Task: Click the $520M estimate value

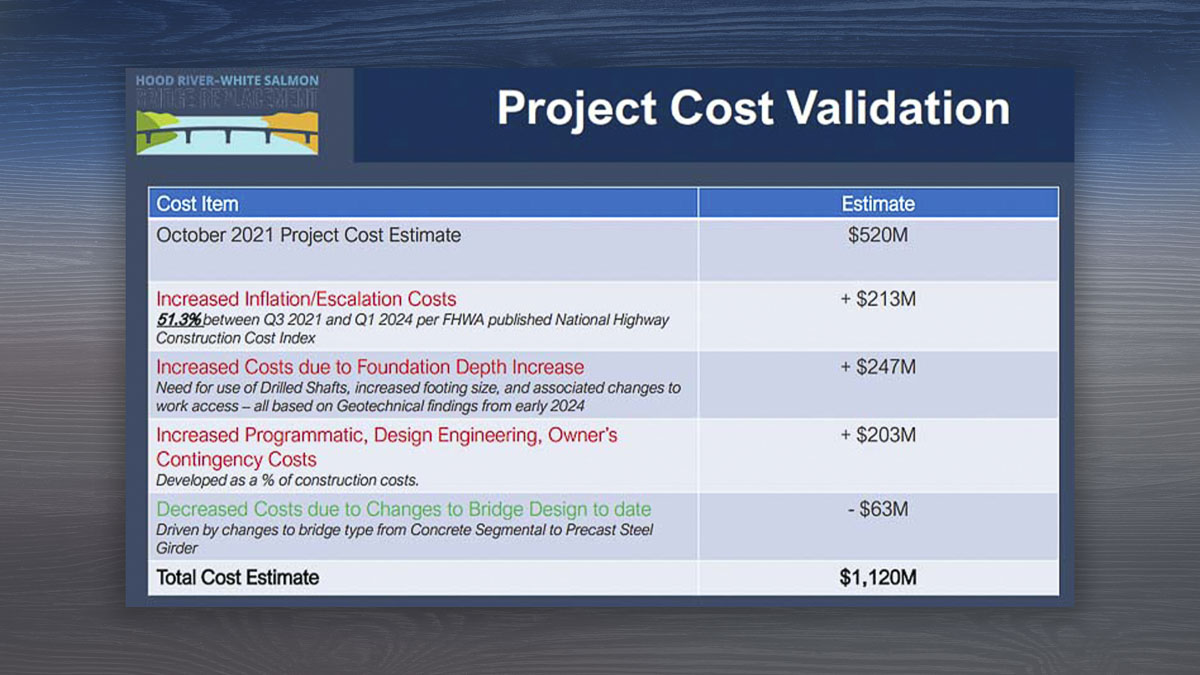Action: 877,236
